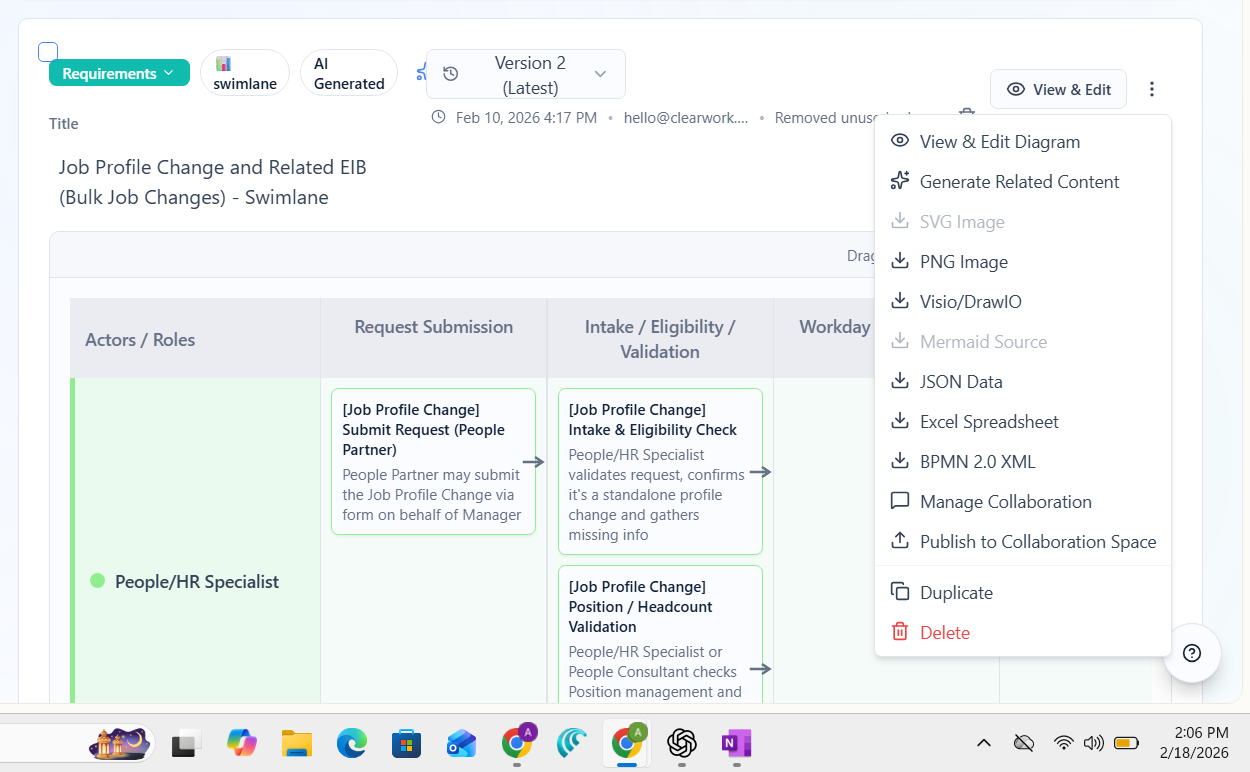Viewport: 1250px width, 772px height.
Task: Open the Version 2 (Latest) selector
Action: (x=526, y=74)
